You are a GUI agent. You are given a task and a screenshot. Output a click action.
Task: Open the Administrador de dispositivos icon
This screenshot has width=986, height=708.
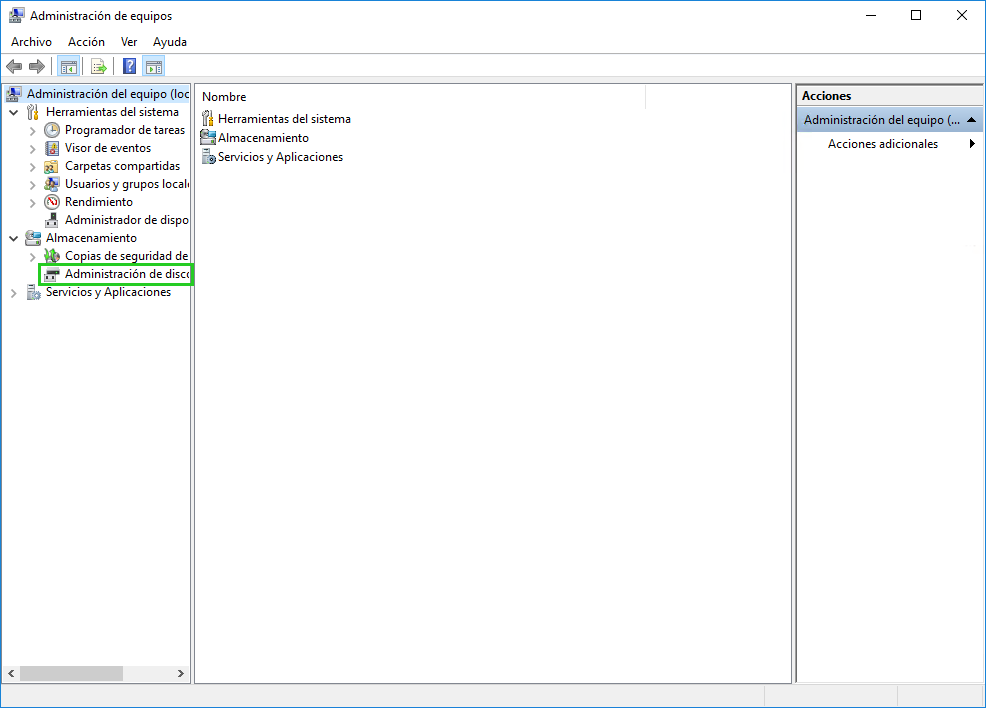(52, 220)
